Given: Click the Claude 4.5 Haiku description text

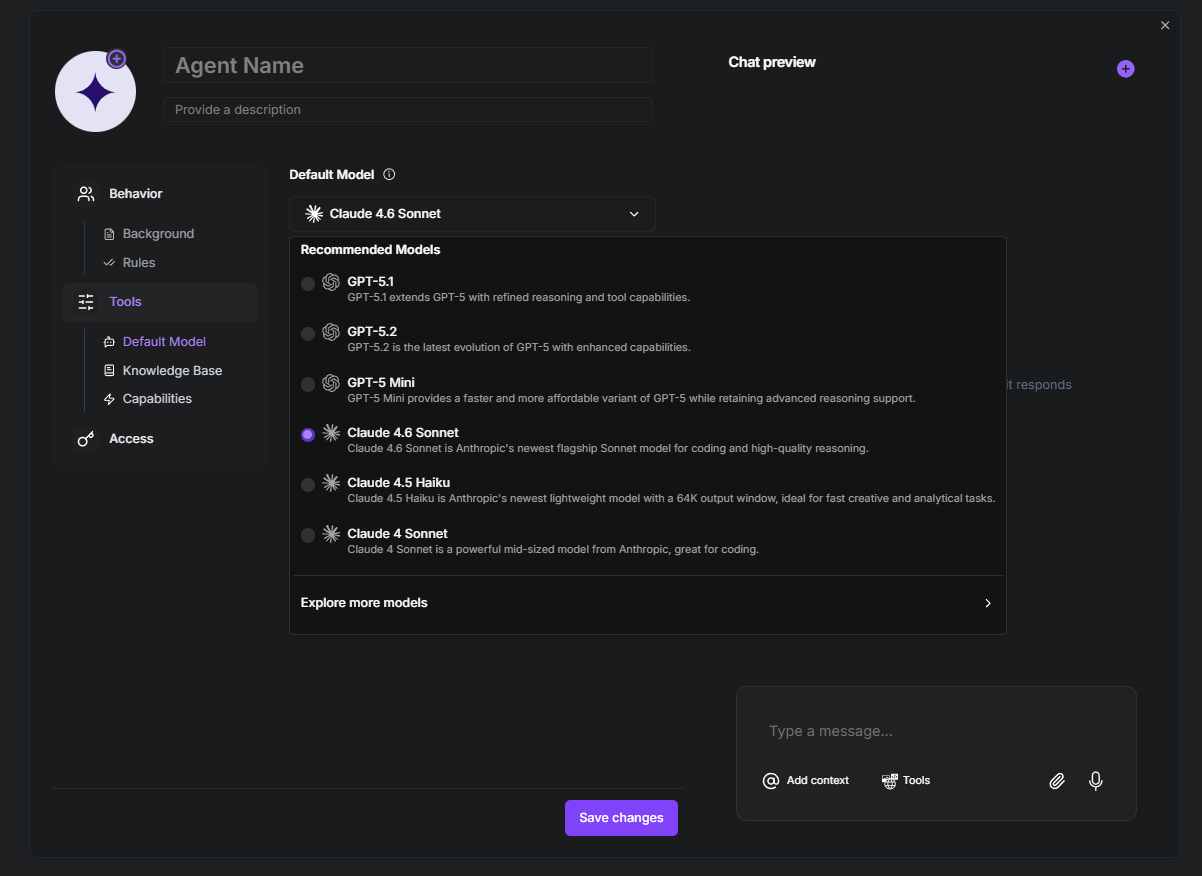Looking at the screenshot, I should pyautogui.click(x=671, y=499).
